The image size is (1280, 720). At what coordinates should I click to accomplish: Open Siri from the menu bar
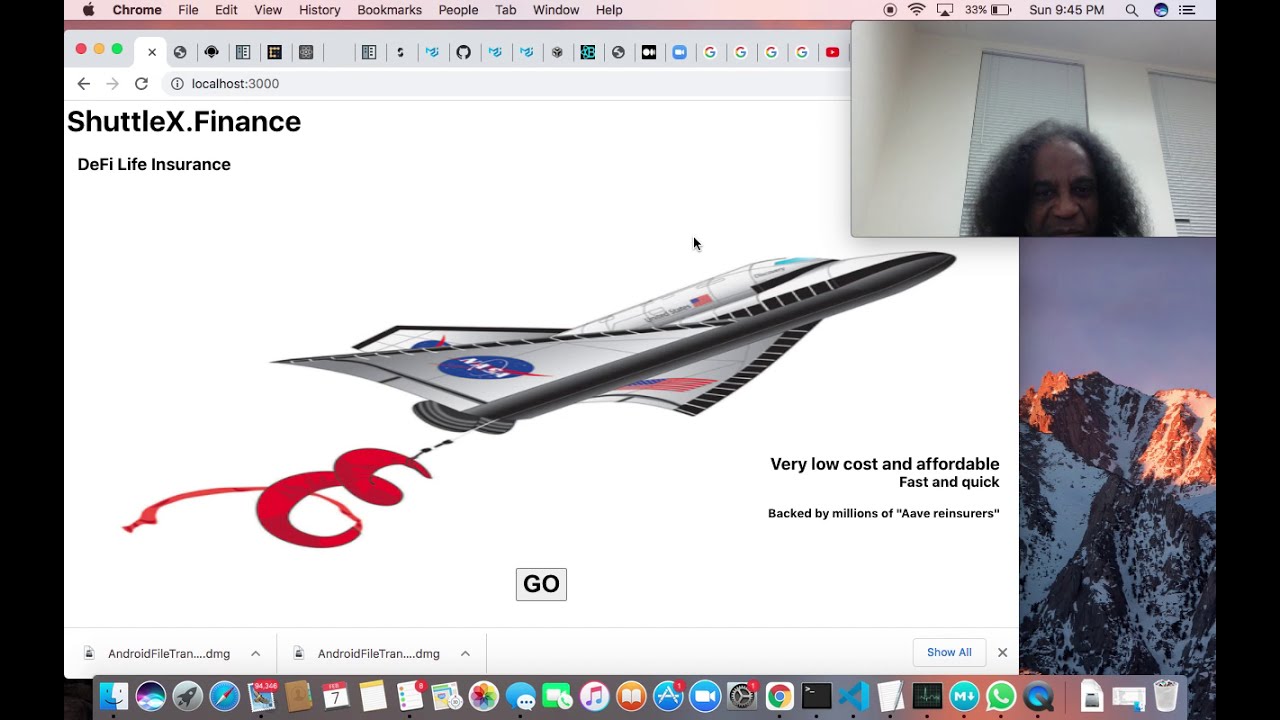(x=1161, y=10)
